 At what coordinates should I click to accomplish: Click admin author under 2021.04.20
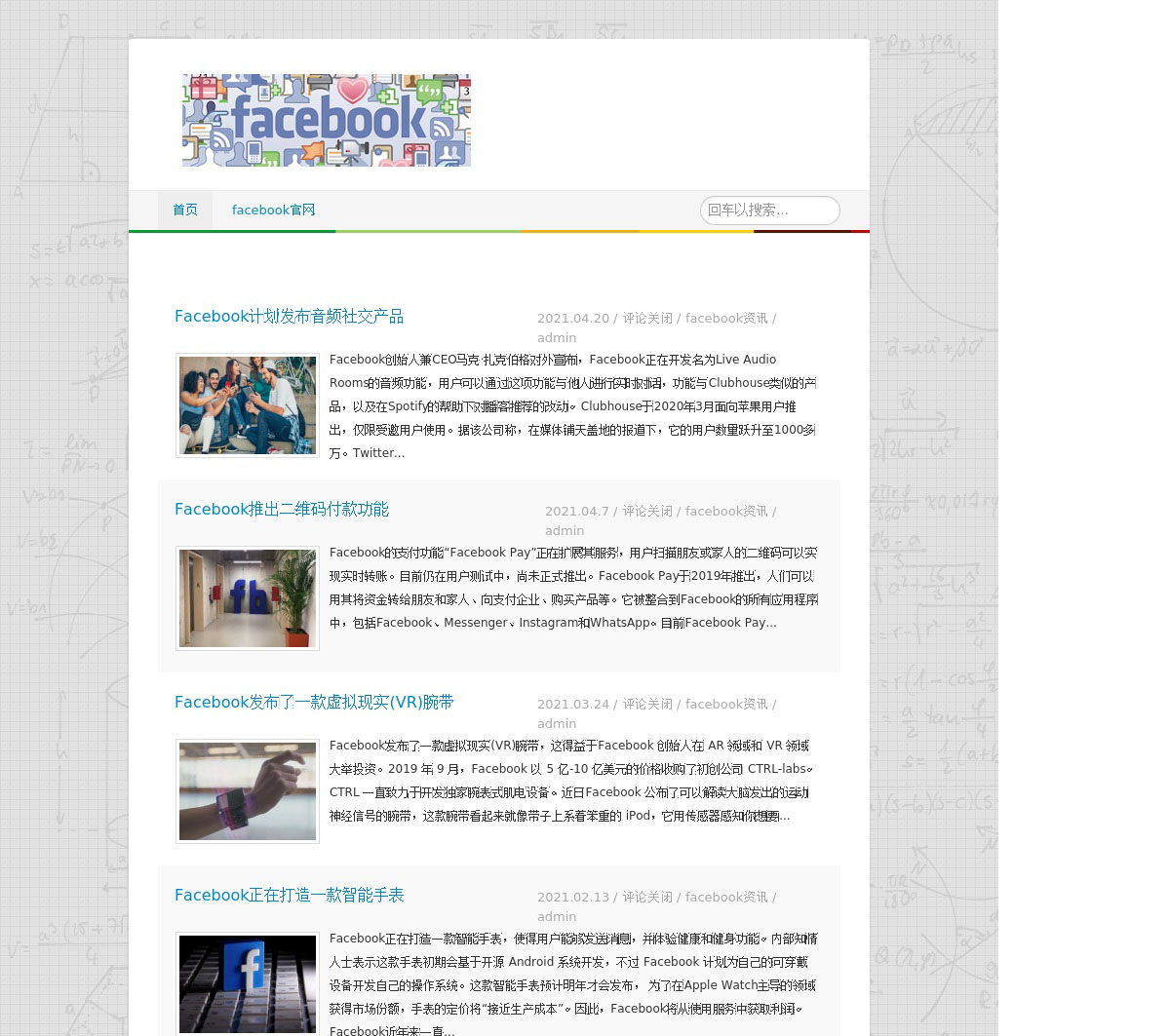(x=557, y=337)
